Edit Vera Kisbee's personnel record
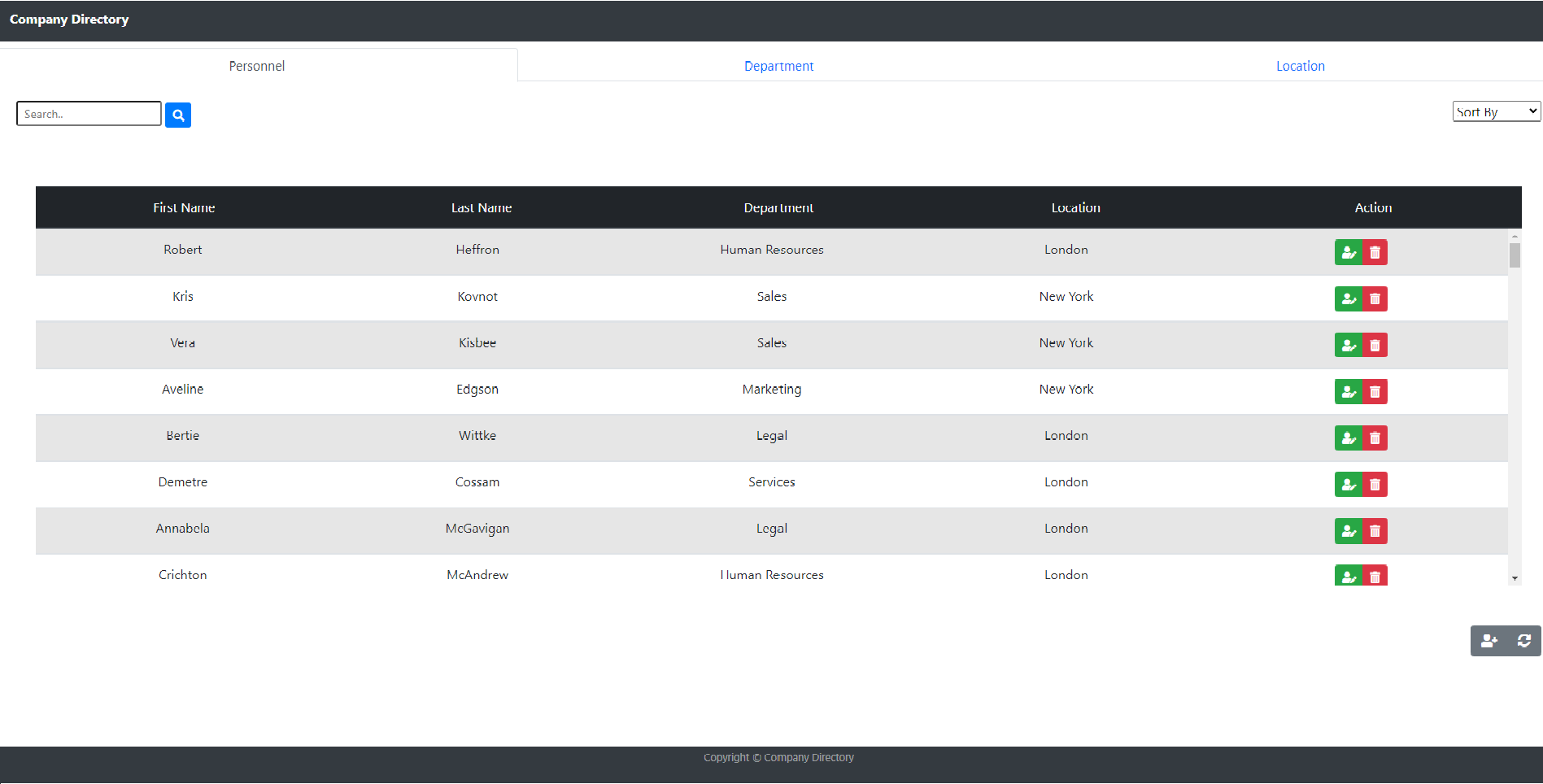The height and width of the screenshot is (784, 1543). [x=1348, y=345]
